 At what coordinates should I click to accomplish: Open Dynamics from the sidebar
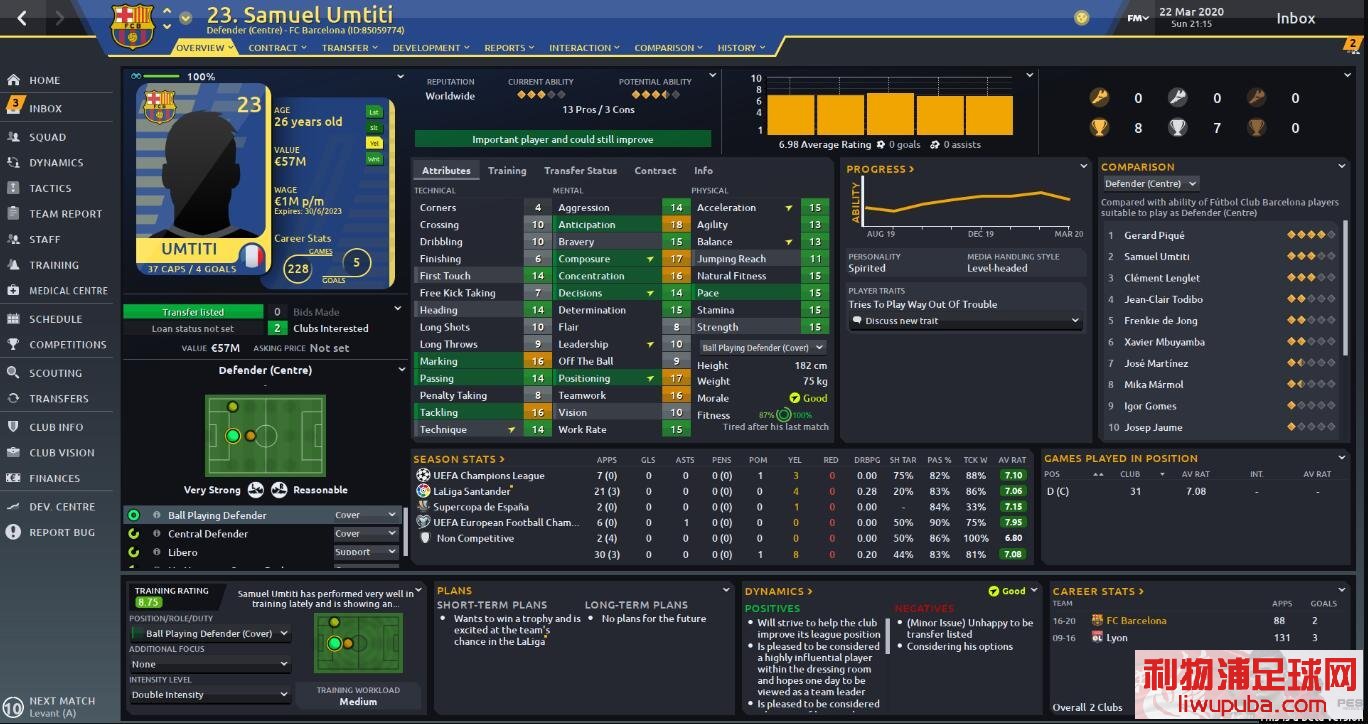click(56, 162)
